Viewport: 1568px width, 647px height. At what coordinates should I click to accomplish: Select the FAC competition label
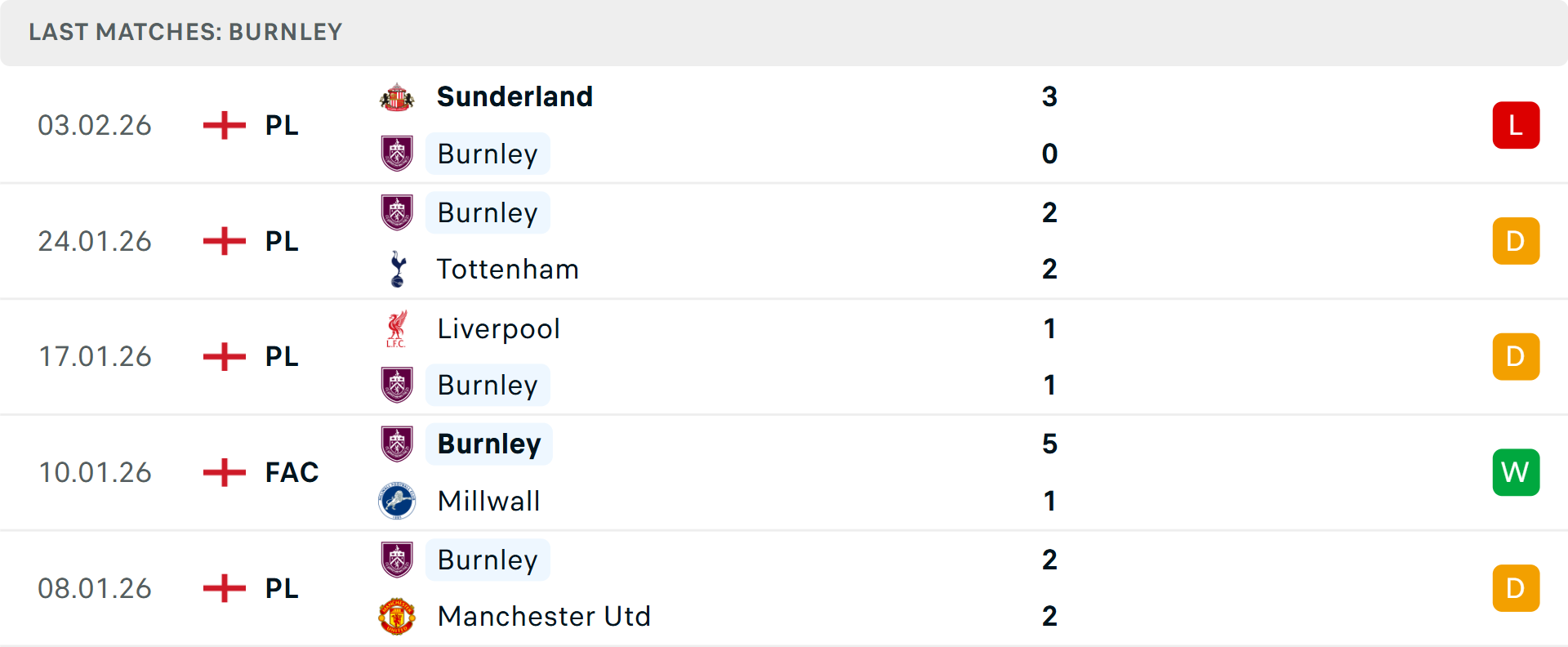click(292, 472)
